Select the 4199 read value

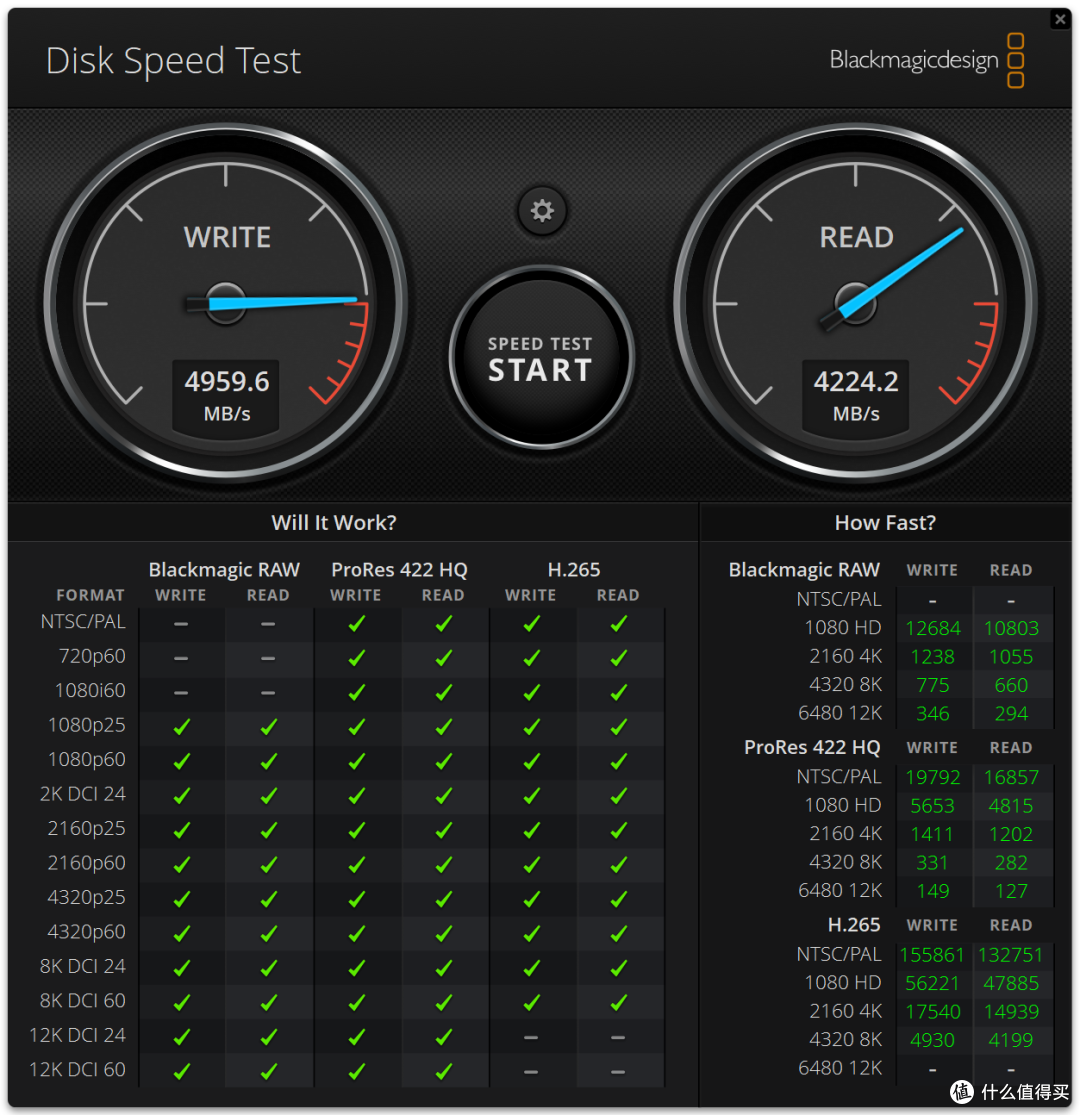click(x=1011, y=1040)
